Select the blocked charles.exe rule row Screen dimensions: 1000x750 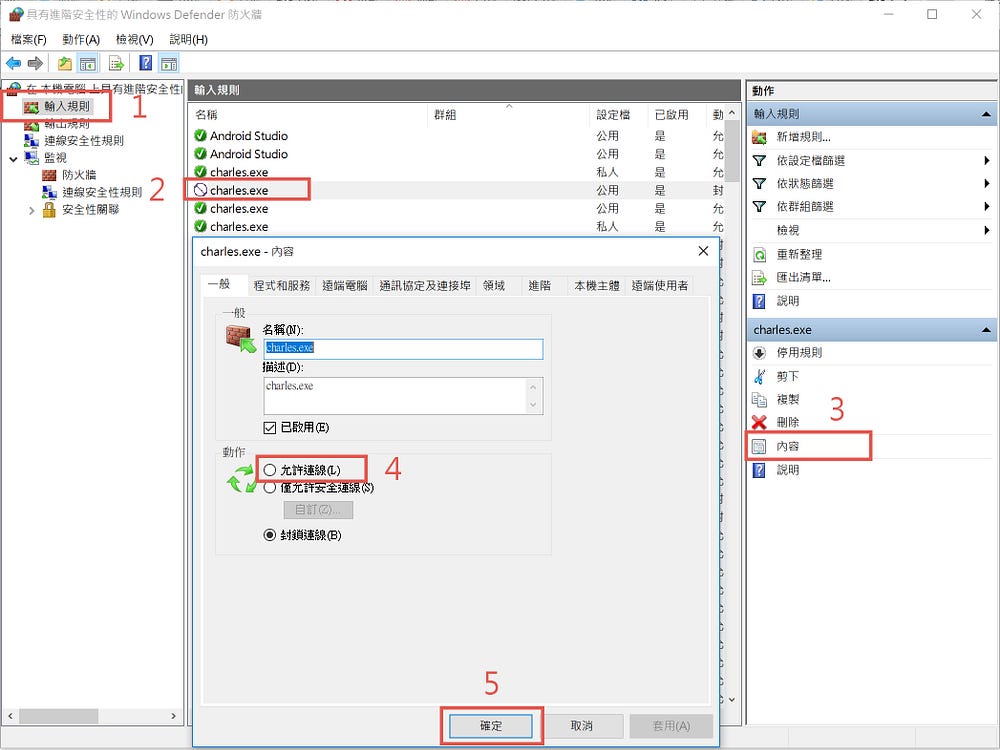click(x=456, y=190)
